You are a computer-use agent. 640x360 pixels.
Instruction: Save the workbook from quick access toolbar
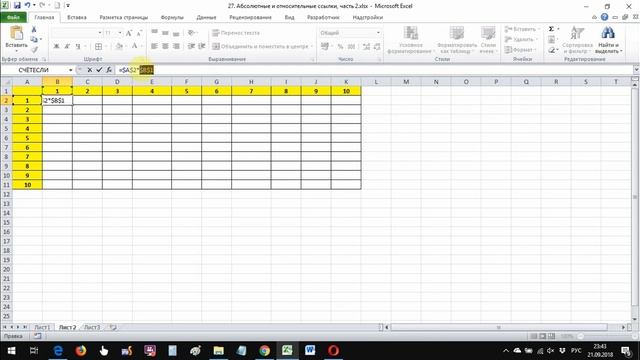point(17,6)
